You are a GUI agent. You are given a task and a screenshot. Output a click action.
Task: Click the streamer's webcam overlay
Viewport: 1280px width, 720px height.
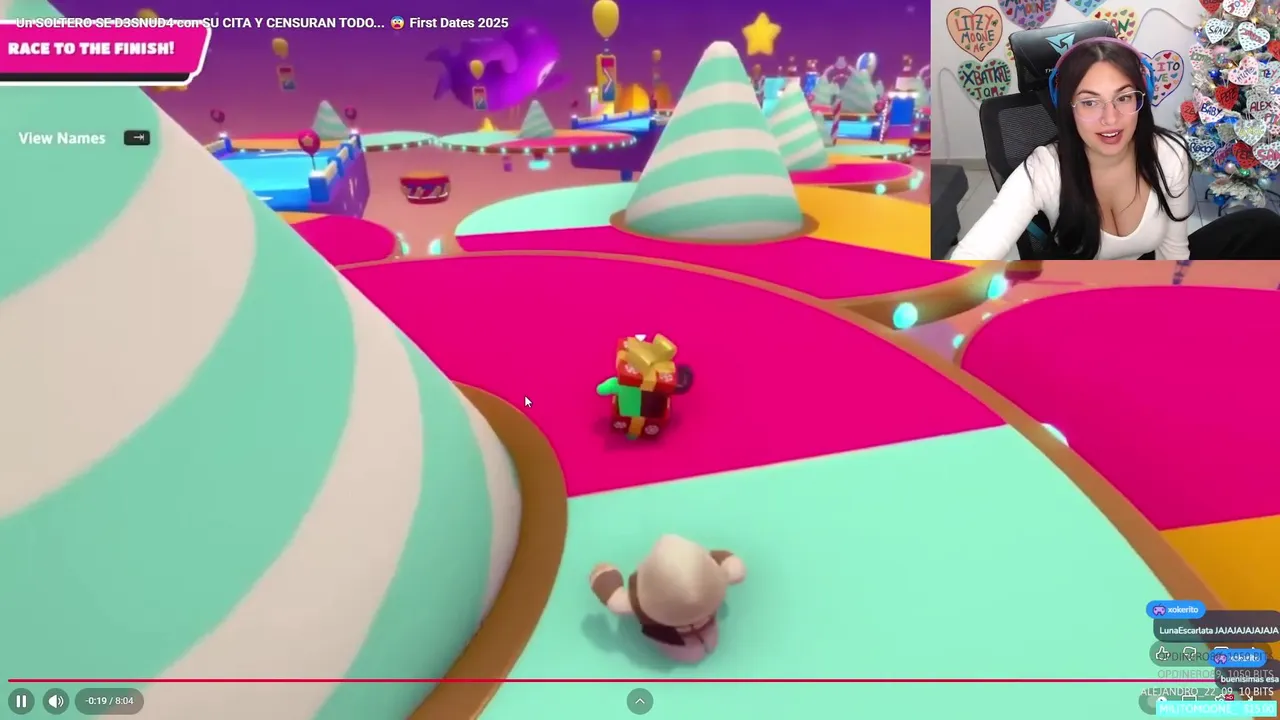tap(1105, 130)
